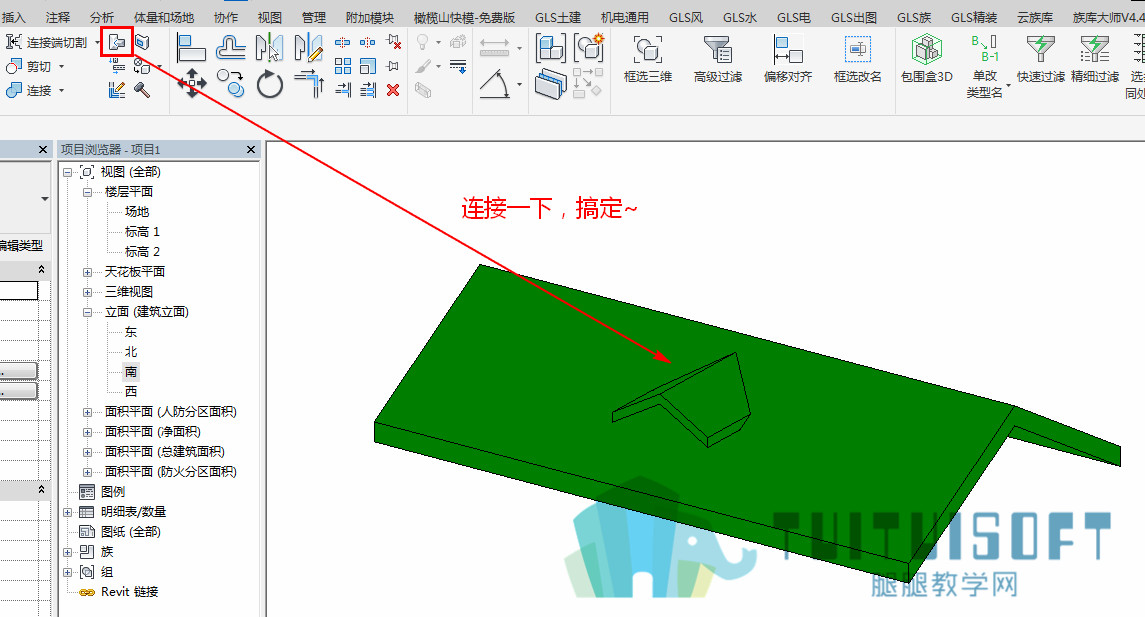Click the Pin icon
Screen dimensions: 1145x617
pyautogui.click(x=393, y=66)
